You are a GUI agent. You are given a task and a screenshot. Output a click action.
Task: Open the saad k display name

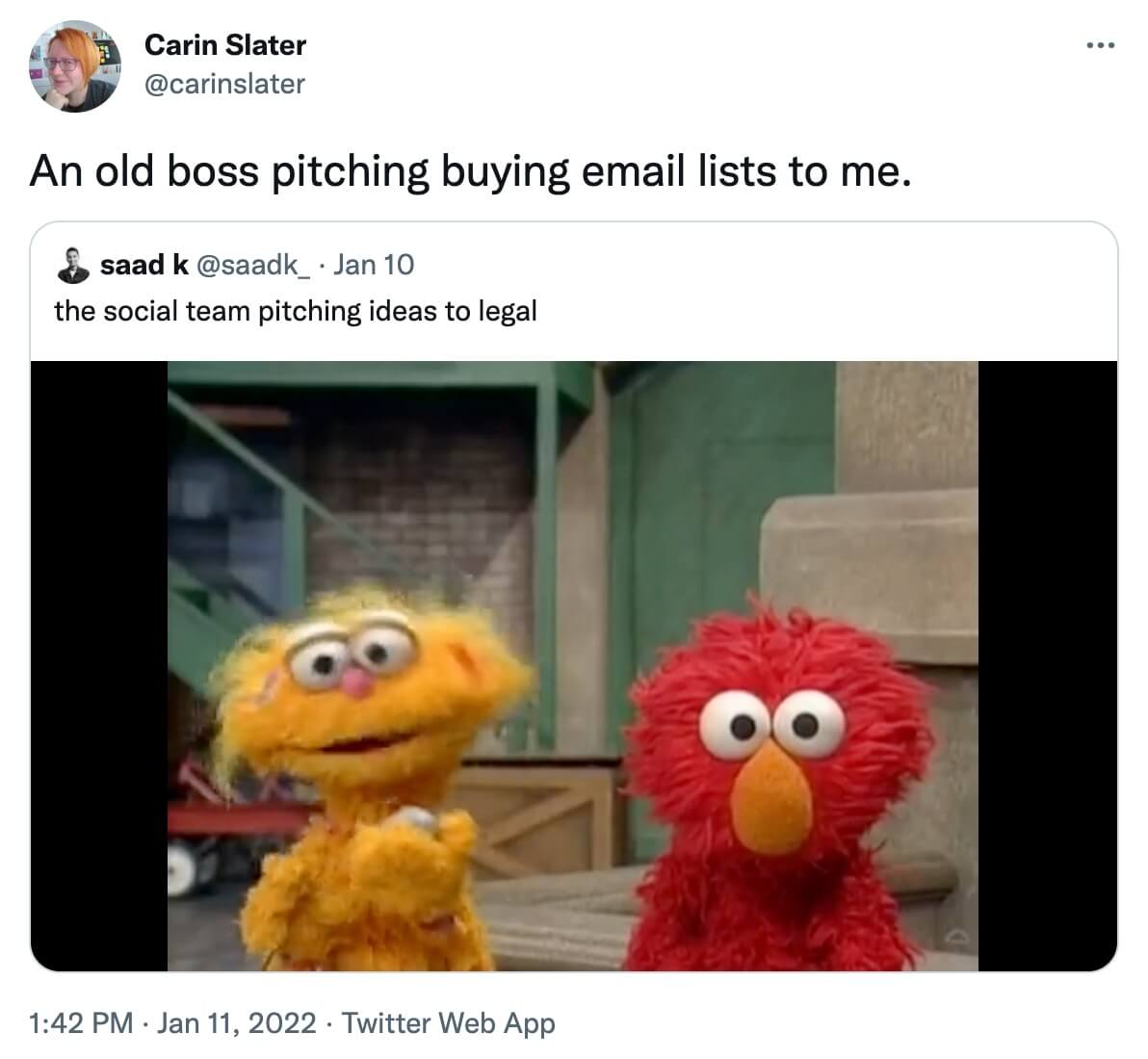pos(144,265)
